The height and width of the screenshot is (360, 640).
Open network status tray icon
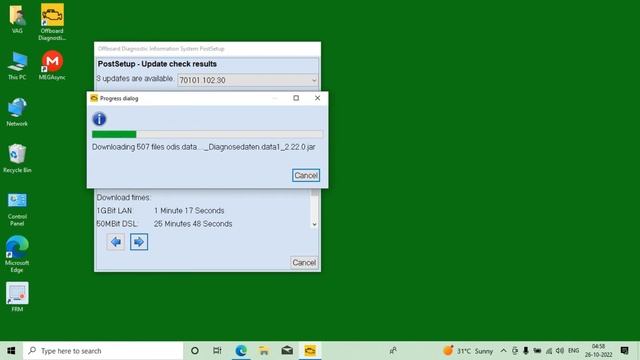pos(549,351)
